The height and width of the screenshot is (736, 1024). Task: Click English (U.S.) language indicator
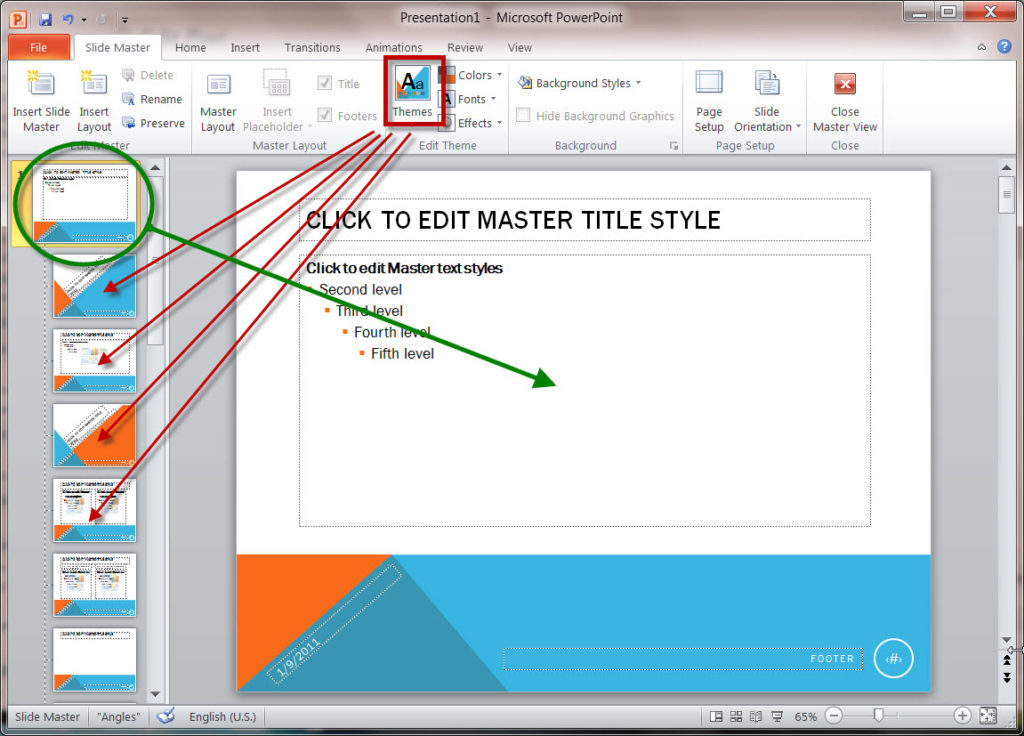click(222, 716)
